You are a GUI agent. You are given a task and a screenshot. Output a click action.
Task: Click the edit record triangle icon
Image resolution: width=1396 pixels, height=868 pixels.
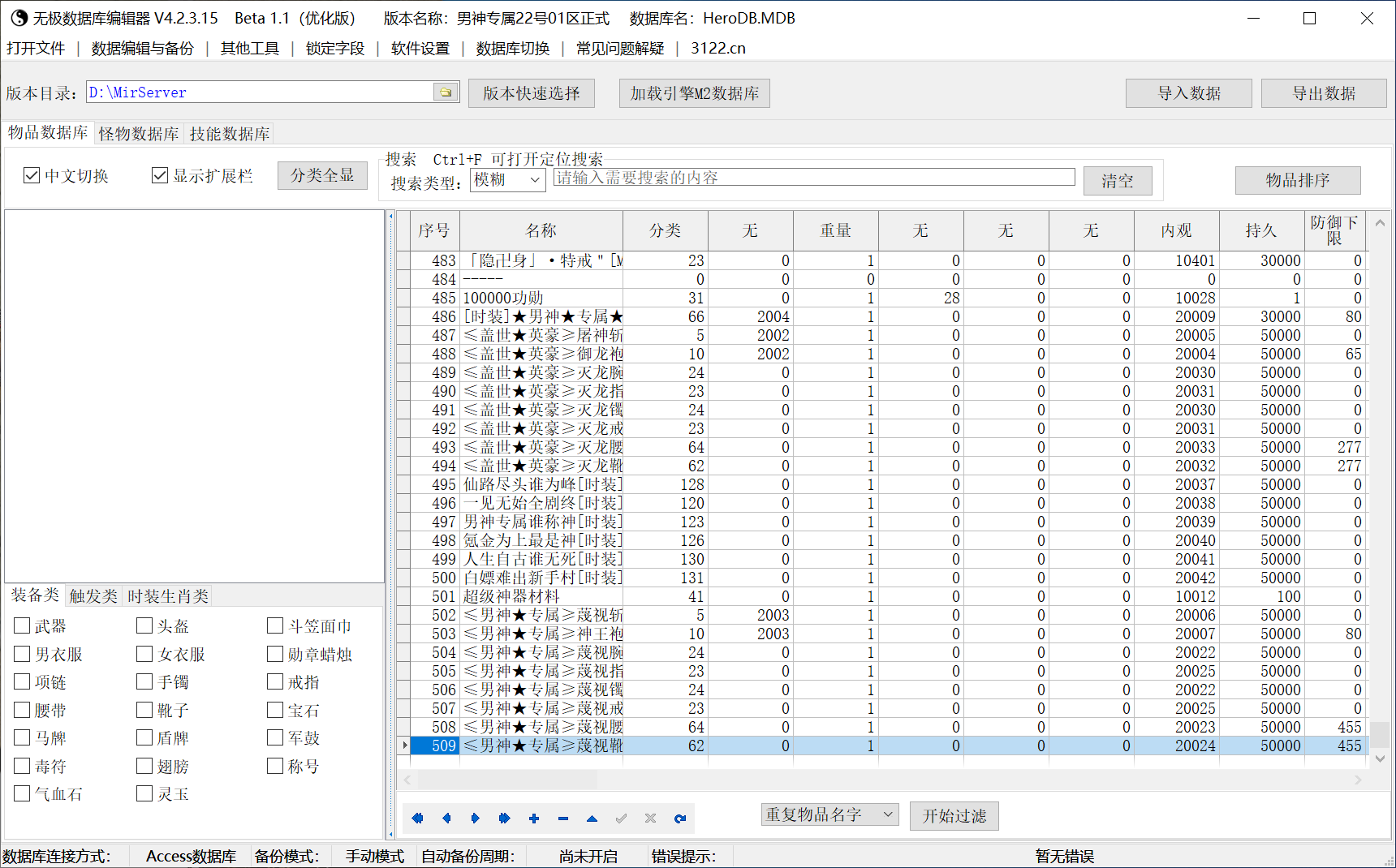(x=592, y=818)
